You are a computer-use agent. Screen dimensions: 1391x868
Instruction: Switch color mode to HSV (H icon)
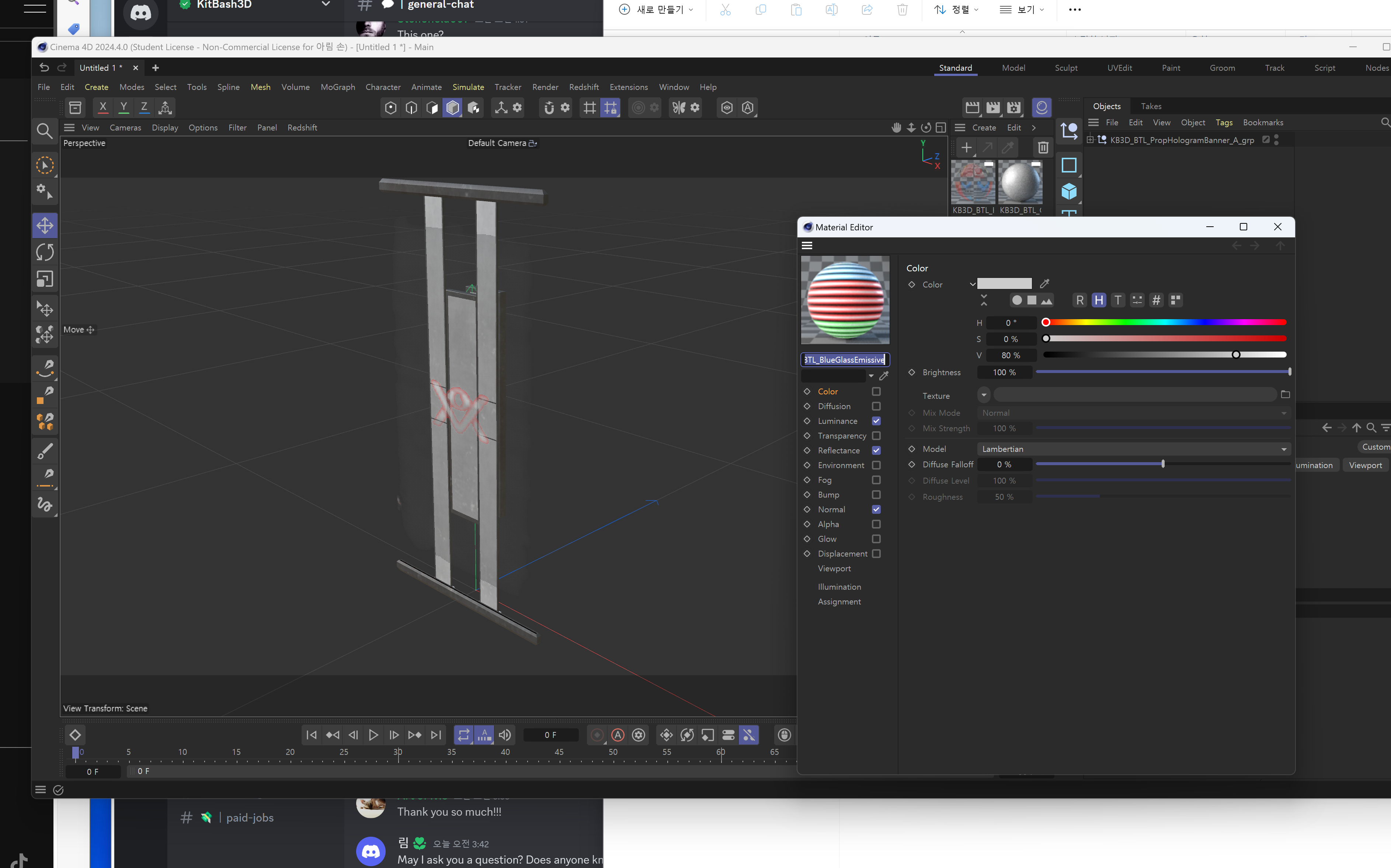click(1099, 300)
